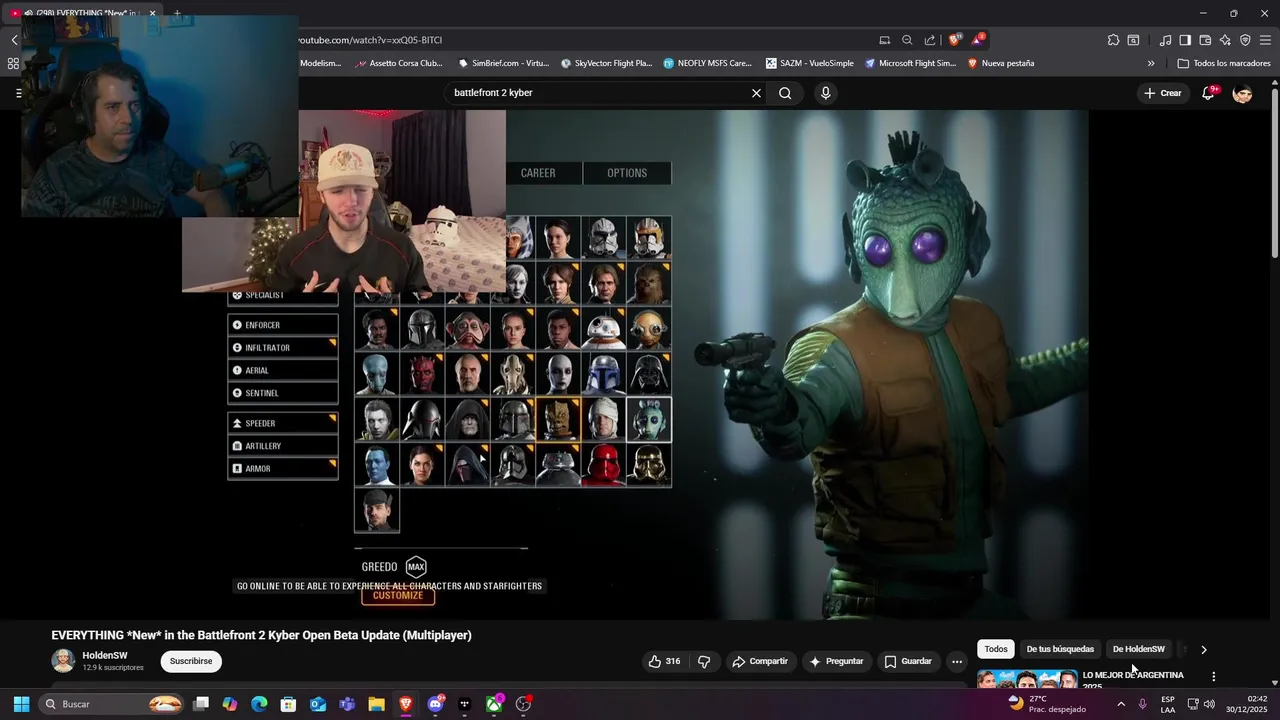Viewport: 1280px width, 720px height.
Task: Open the SAZM - VueloSimple bookmark
Action: click(x=810, y=63)
